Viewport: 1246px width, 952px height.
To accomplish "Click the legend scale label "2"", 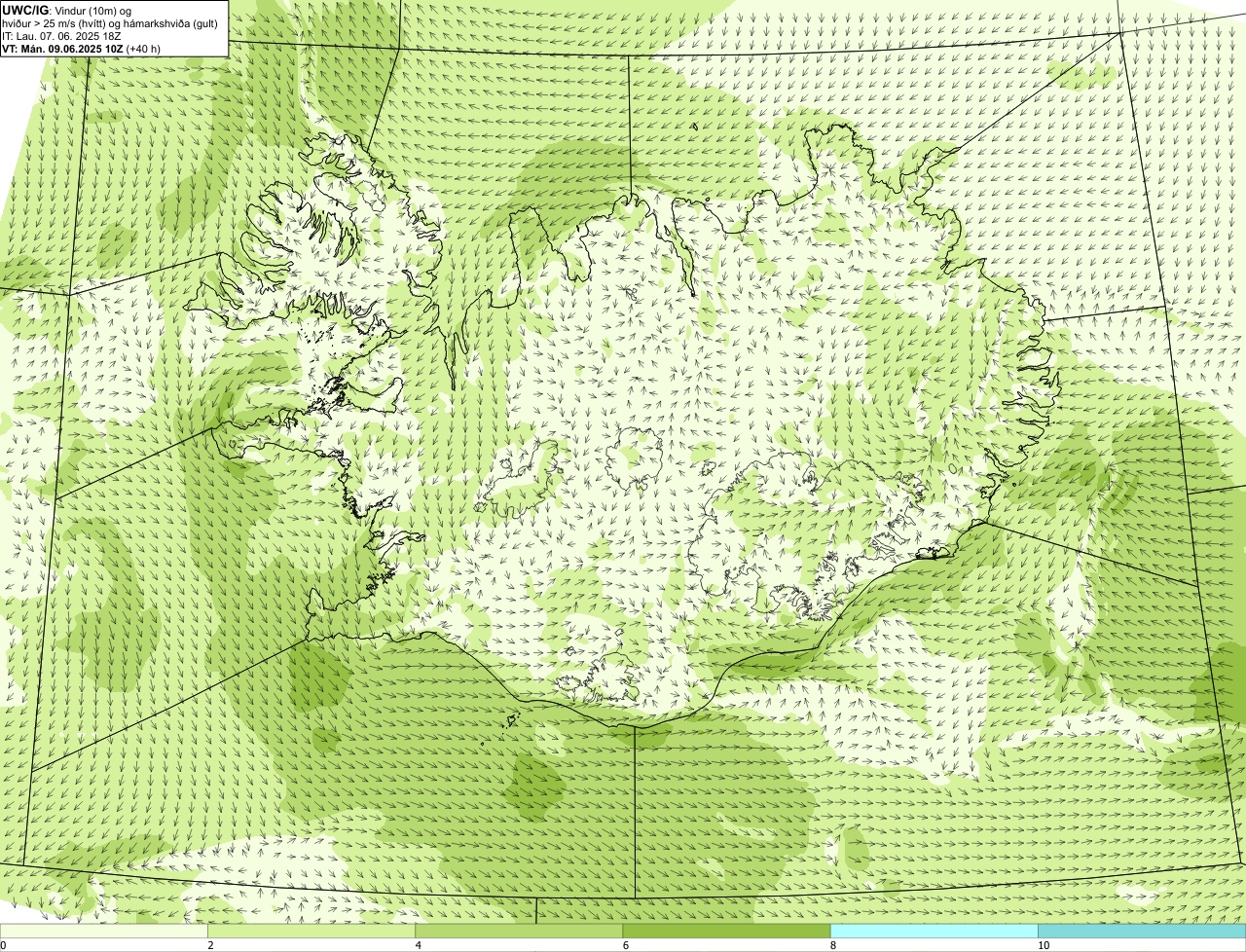I will 210,945.
